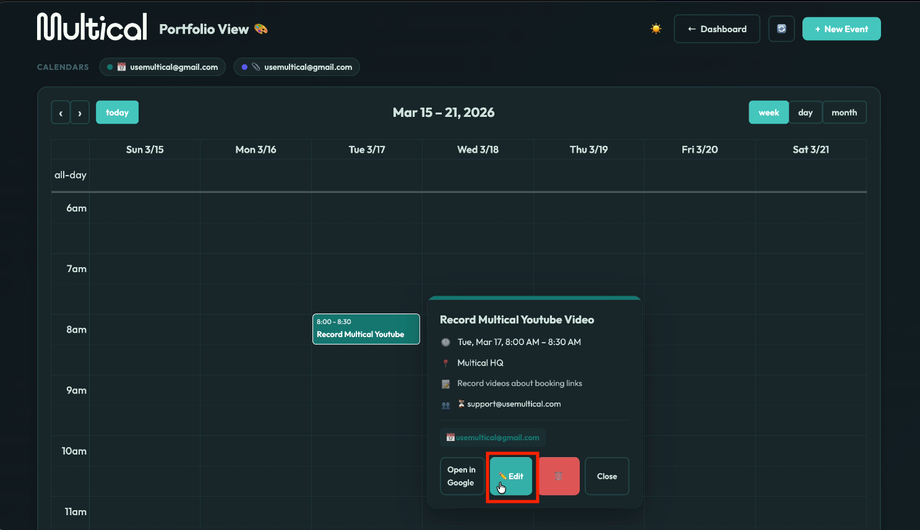Click the Mar 15 – 21, 2026 title
The image size is (920, 530).
[444, 113]
